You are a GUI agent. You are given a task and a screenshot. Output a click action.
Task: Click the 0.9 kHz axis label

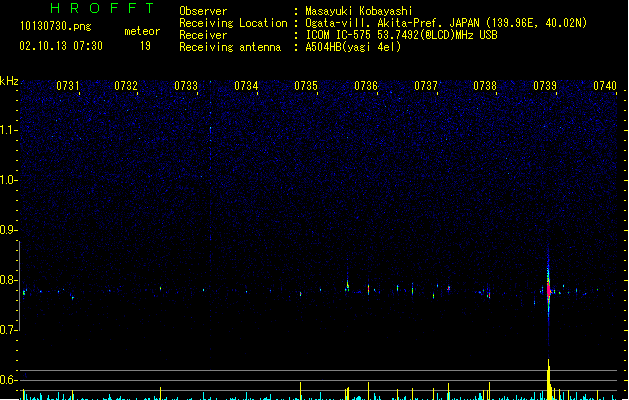tap(9, 230)
